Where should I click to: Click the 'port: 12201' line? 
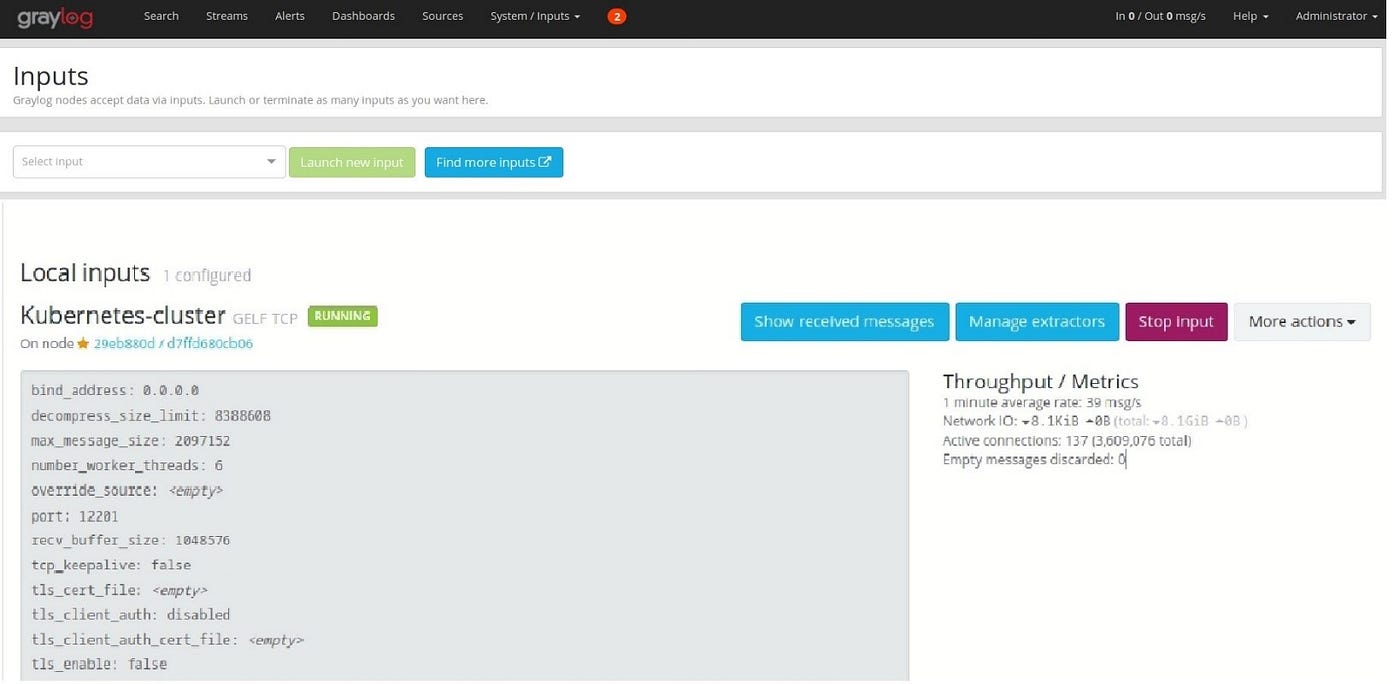point(75,516)
